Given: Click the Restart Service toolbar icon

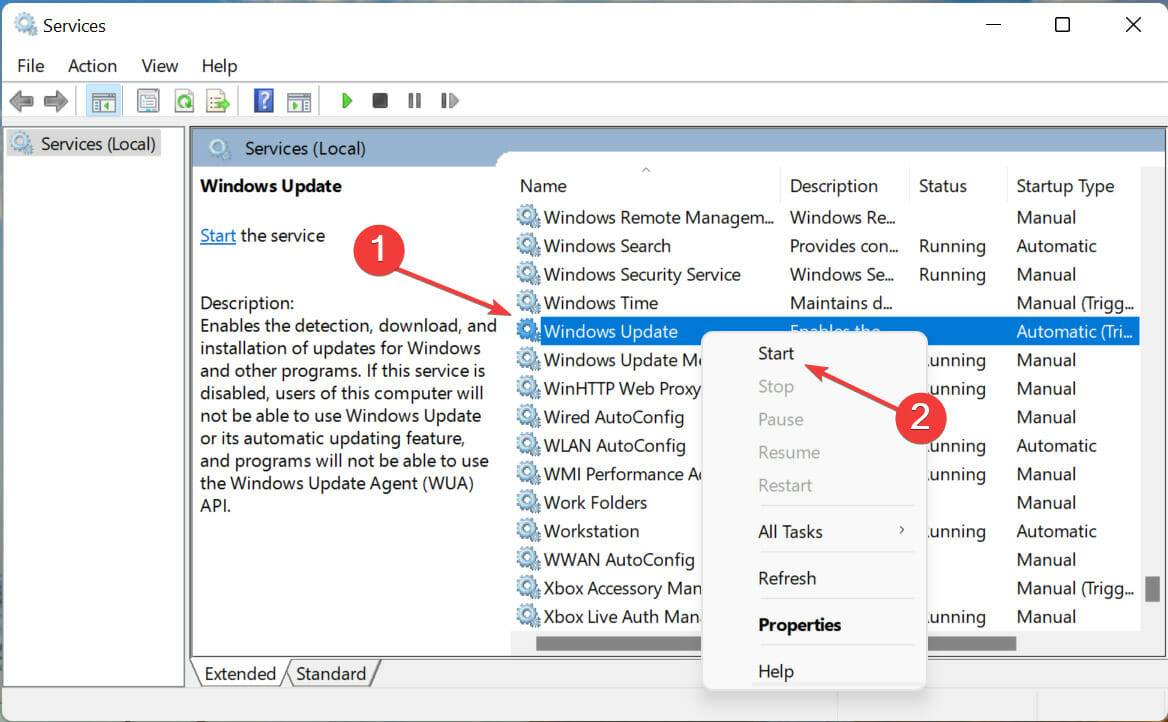Looking at the screenshot, I should click(449, 101).
